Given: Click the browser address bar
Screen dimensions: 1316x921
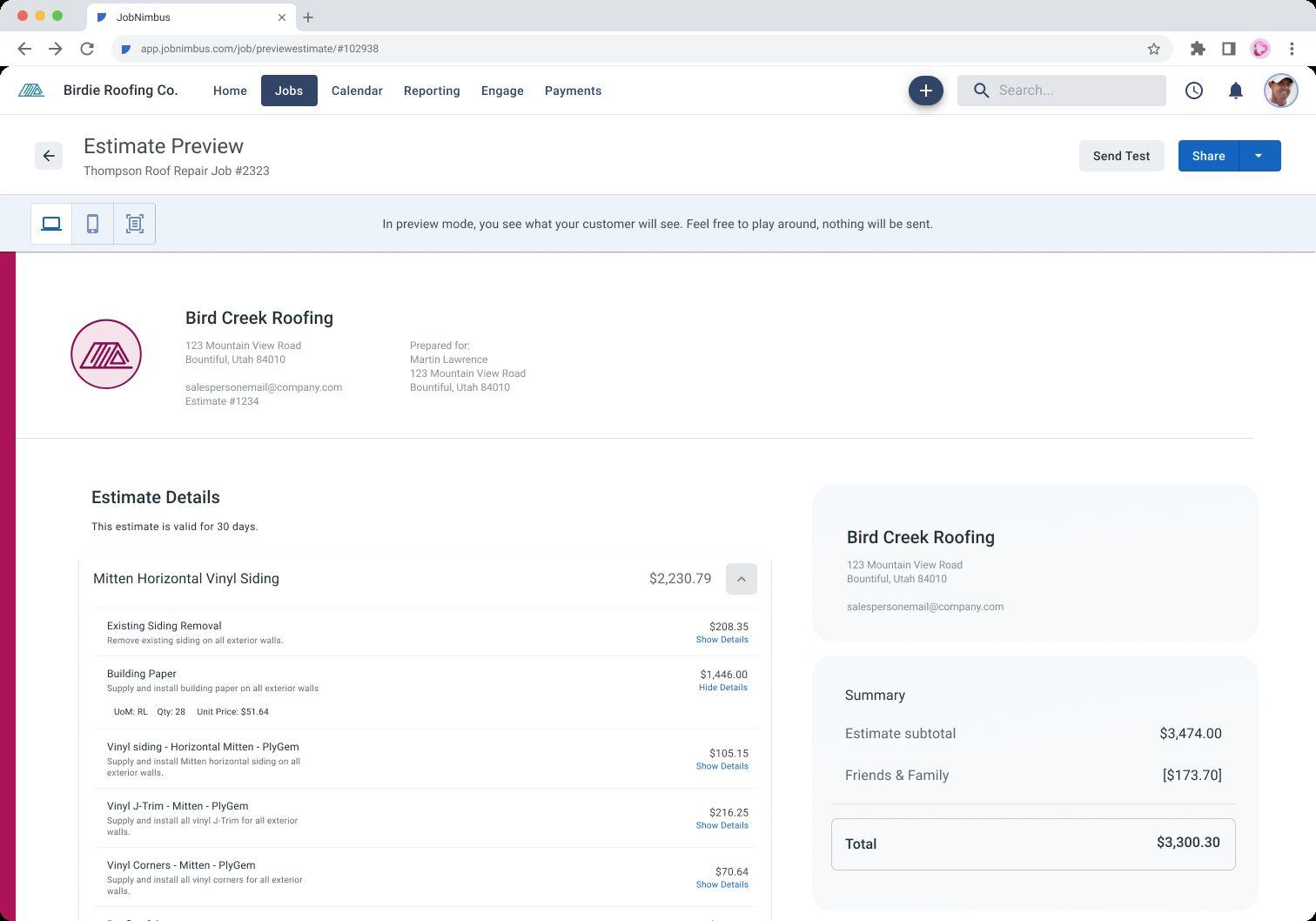Looking at the screenshot, I should click(x=642, y=49).
